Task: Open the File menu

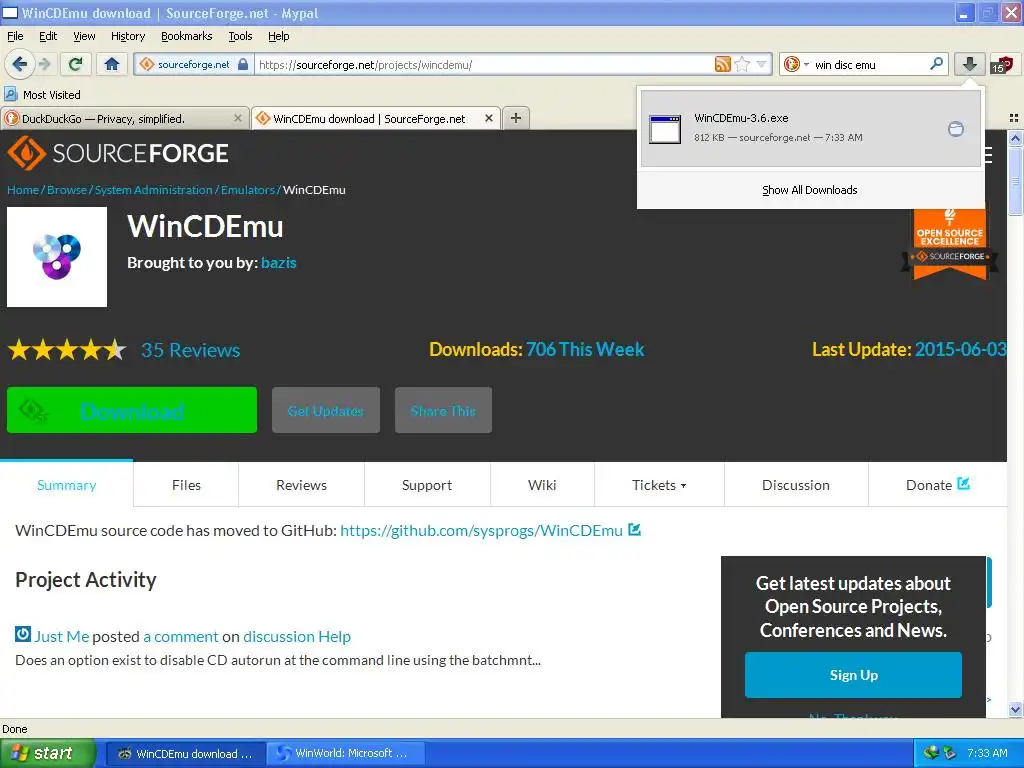Action: (x=15, y=36)
